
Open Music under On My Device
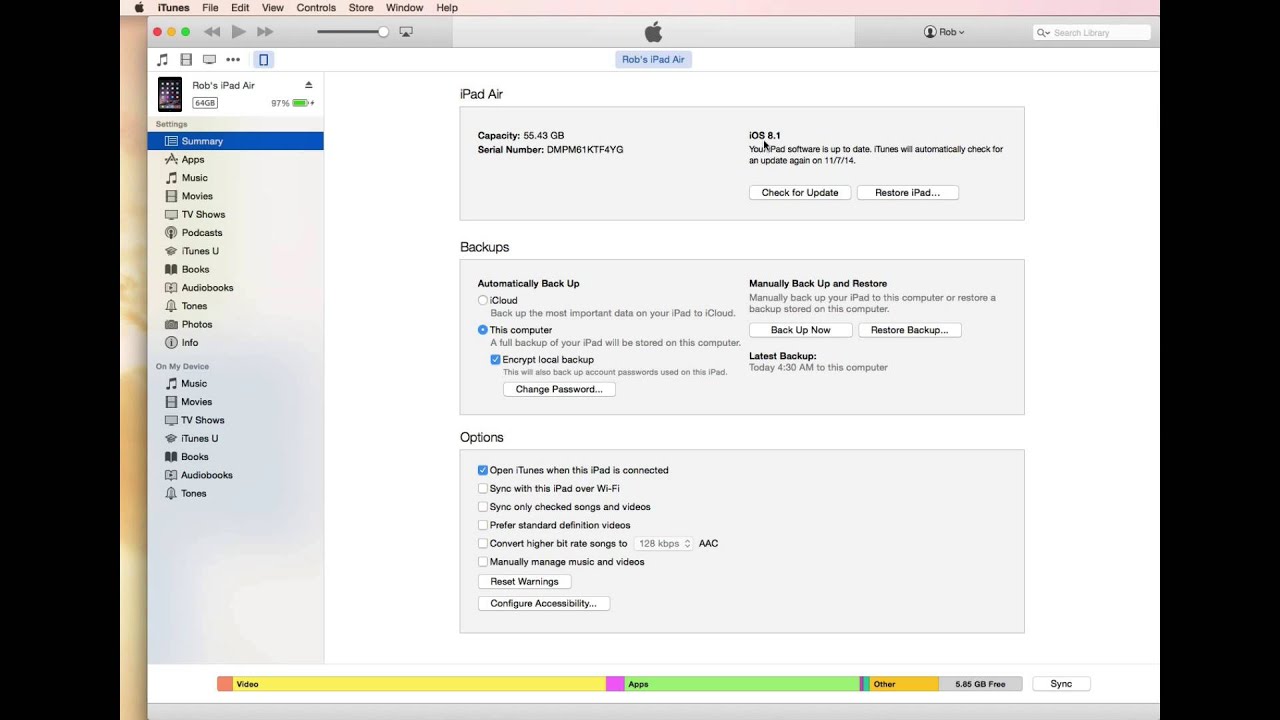coord(194,384)
